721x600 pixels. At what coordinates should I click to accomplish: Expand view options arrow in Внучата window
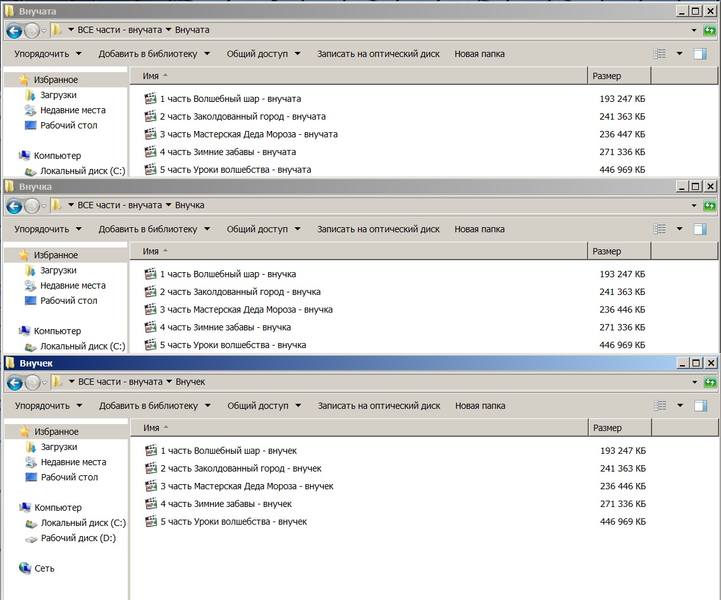[679, 54]
